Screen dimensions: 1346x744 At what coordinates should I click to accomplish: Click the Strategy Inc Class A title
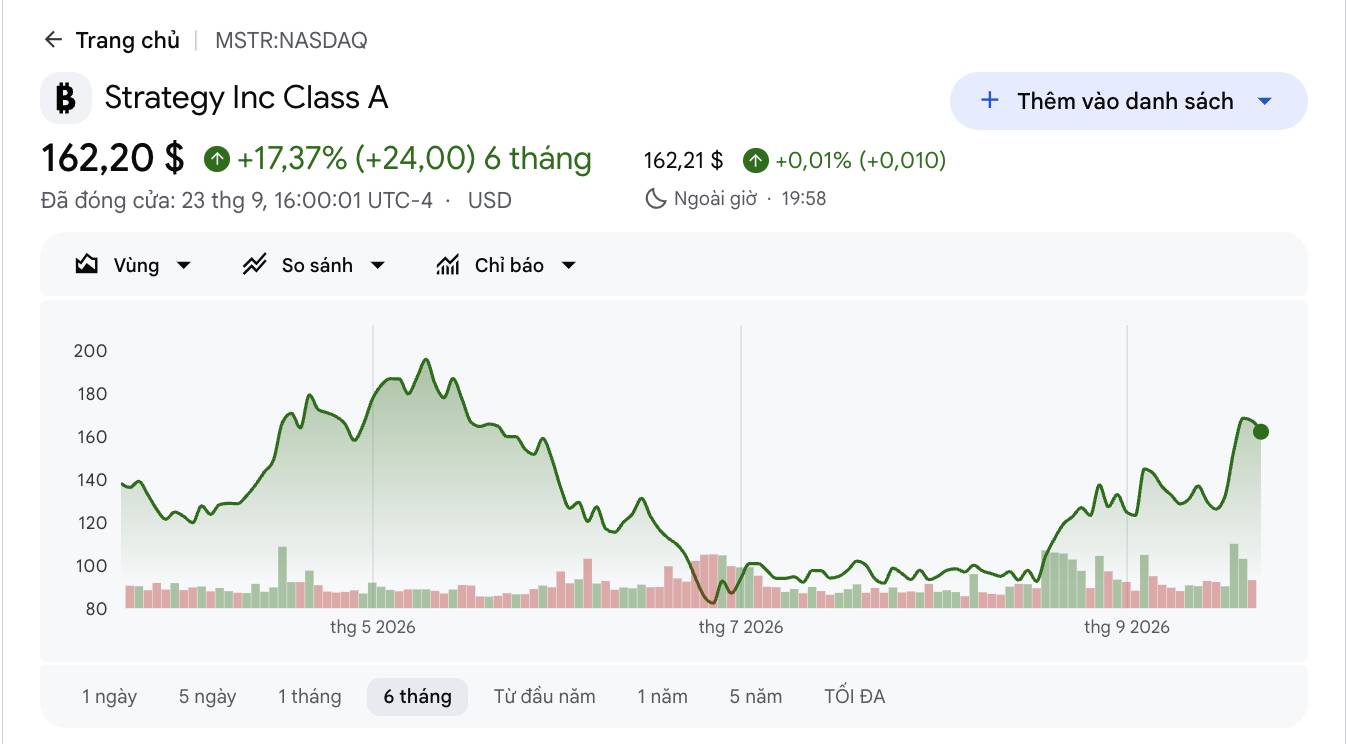(x=246, y=98)
